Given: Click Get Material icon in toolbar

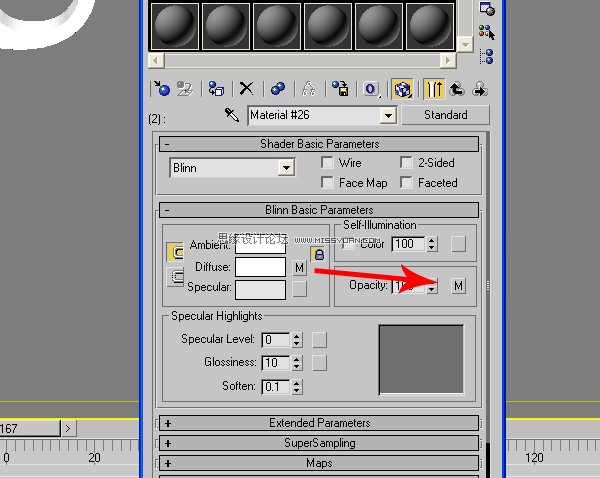Looking at the screenshot, I should (162, 89).
